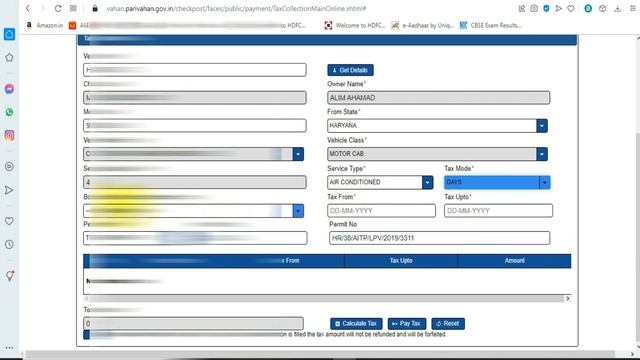Open the sidebar flow send arrow icon
640x360 pixels.
[x=9, y=190]
